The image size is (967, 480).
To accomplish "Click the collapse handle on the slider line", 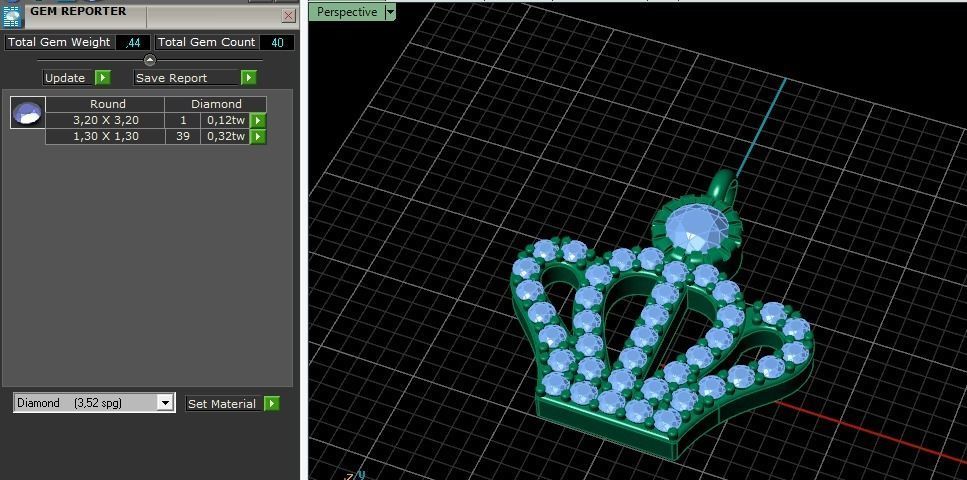I will point(150,60).
